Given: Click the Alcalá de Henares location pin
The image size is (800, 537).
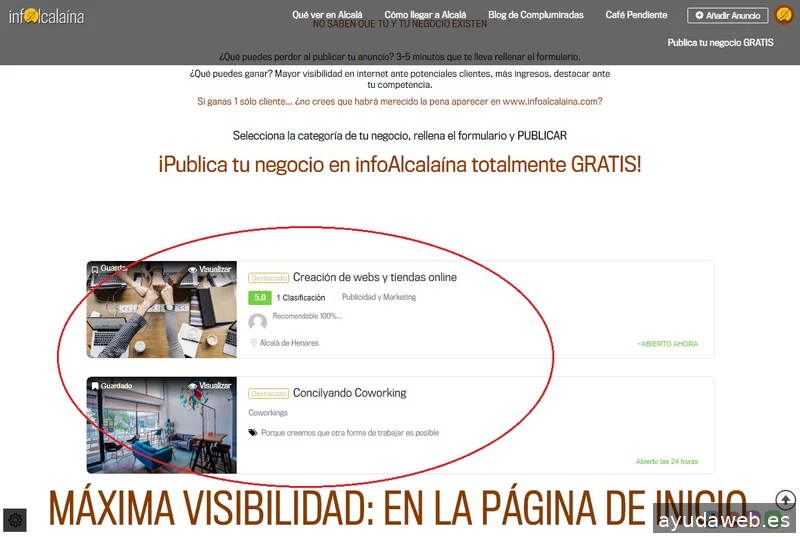Looking at the screenshot, I should pos(253,343).
